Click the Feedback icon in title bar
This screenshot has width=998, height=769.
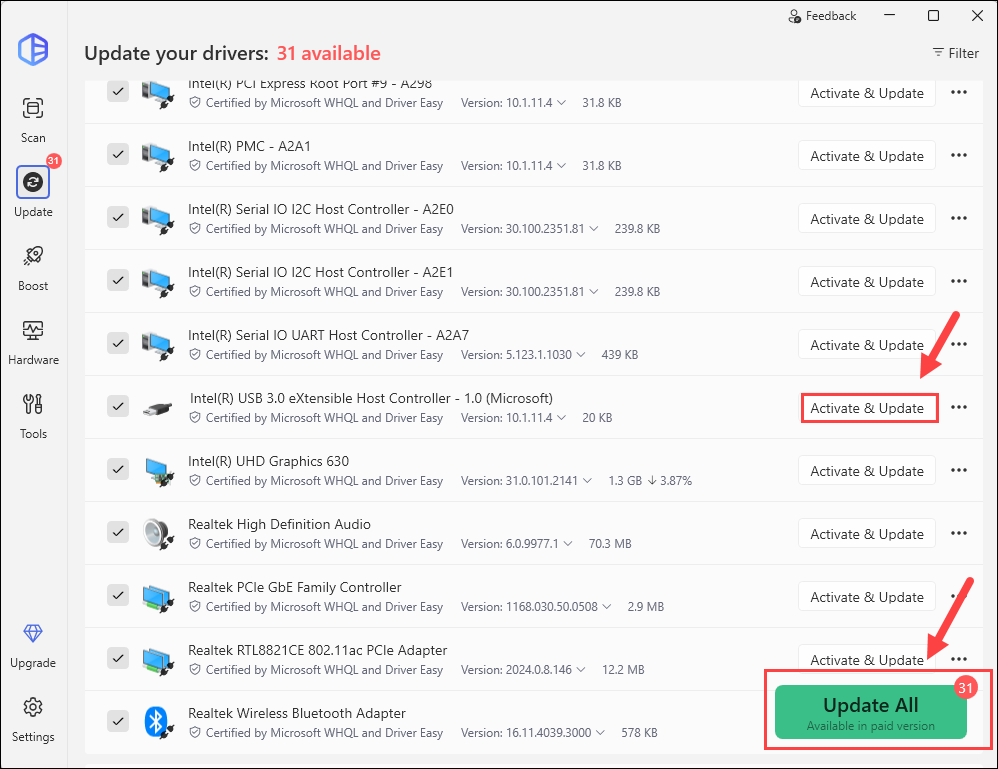point(794,16)
